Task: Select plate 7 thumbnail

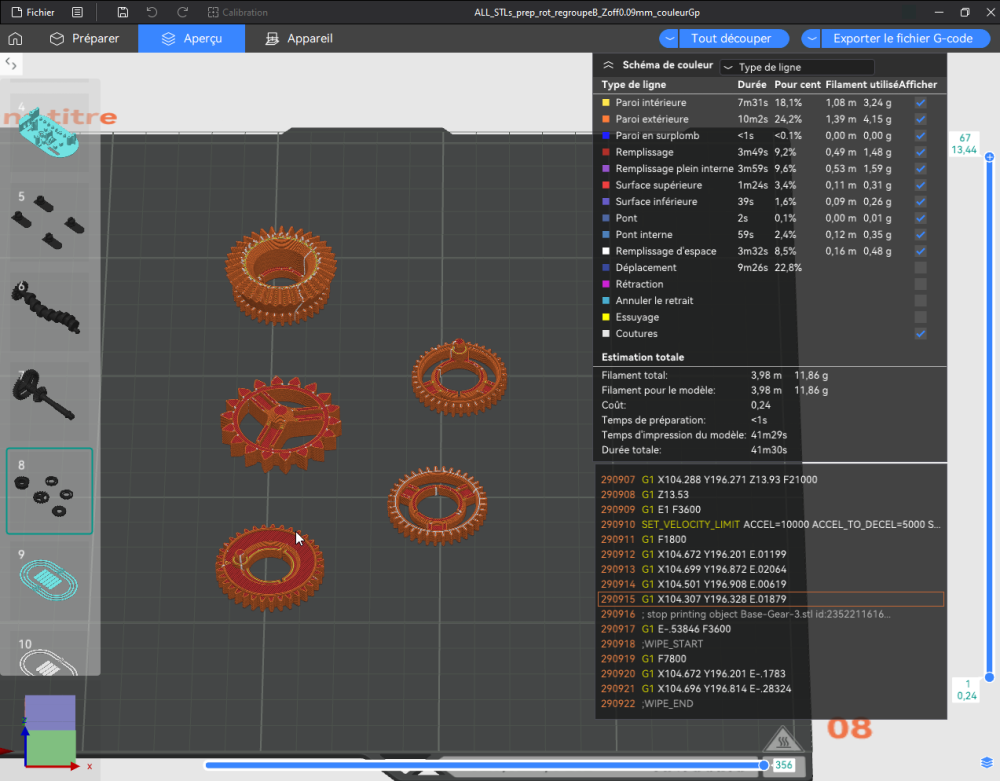Action: (50, 401)
